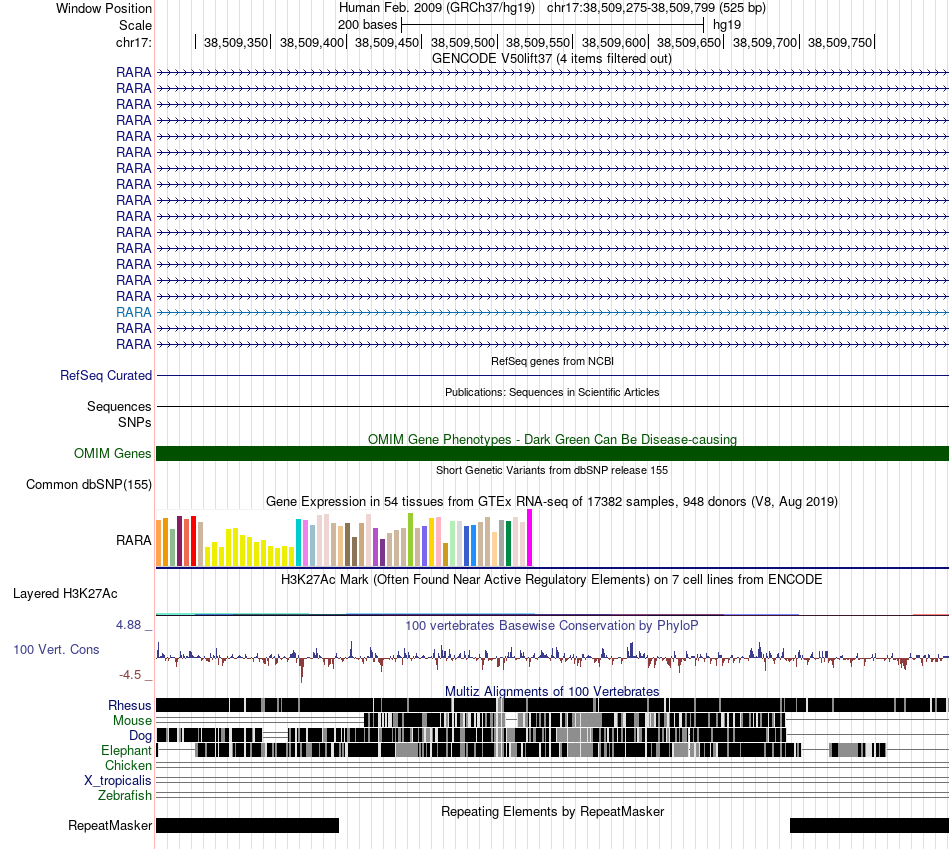Click the 'hg19' label beside the scale bar

(x=727, y=25)
